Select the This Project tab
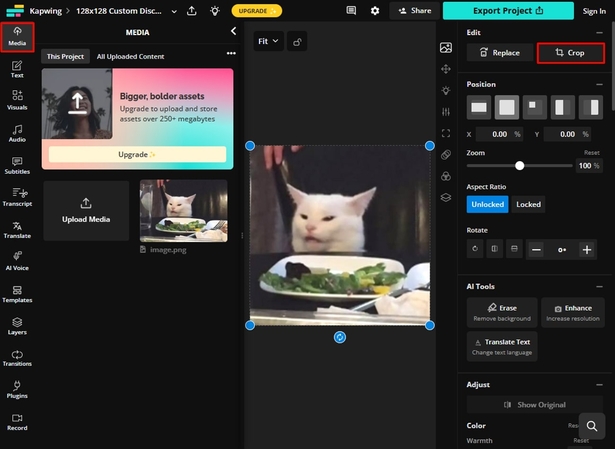This screenshot has width=615, height=449. click(66, 57)
